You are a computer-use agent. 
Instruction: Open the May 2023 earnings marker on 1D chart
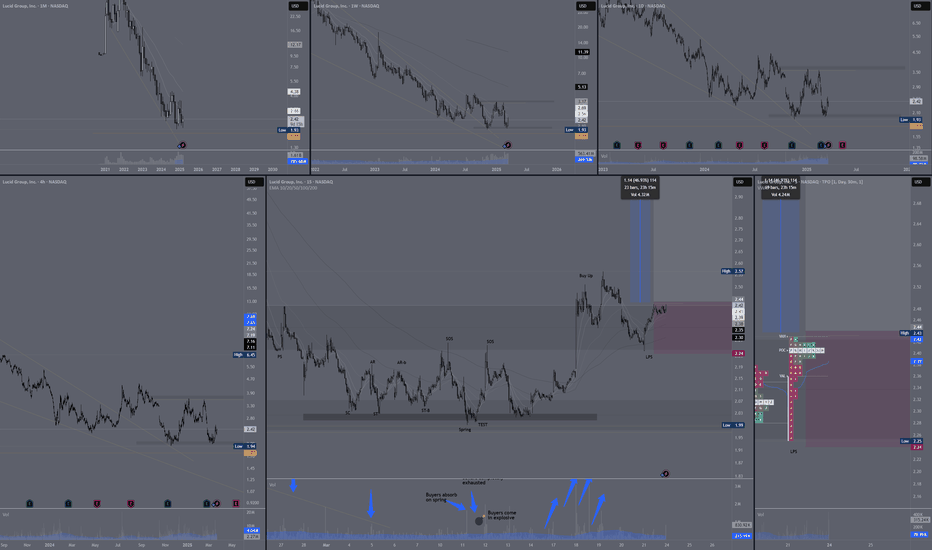(x=638, y=145)
